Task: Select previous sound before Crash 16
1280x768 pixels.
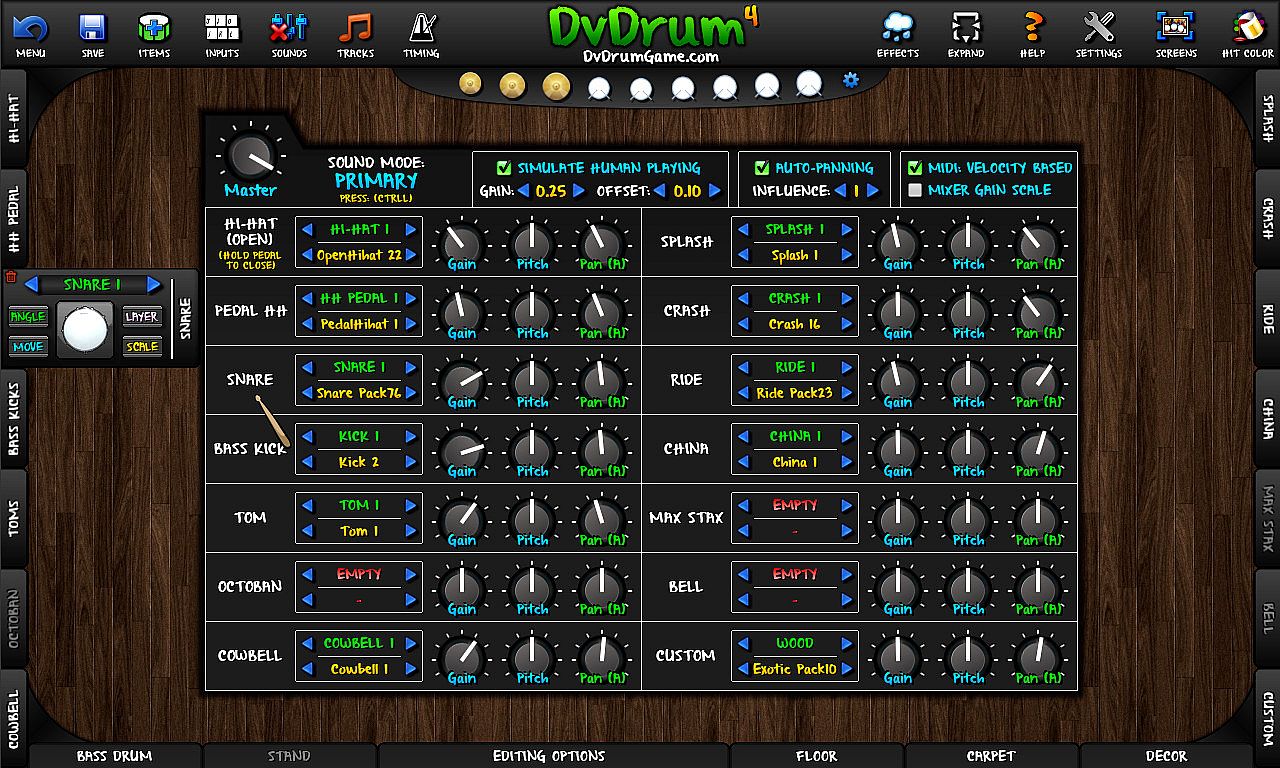Action: 744,324
